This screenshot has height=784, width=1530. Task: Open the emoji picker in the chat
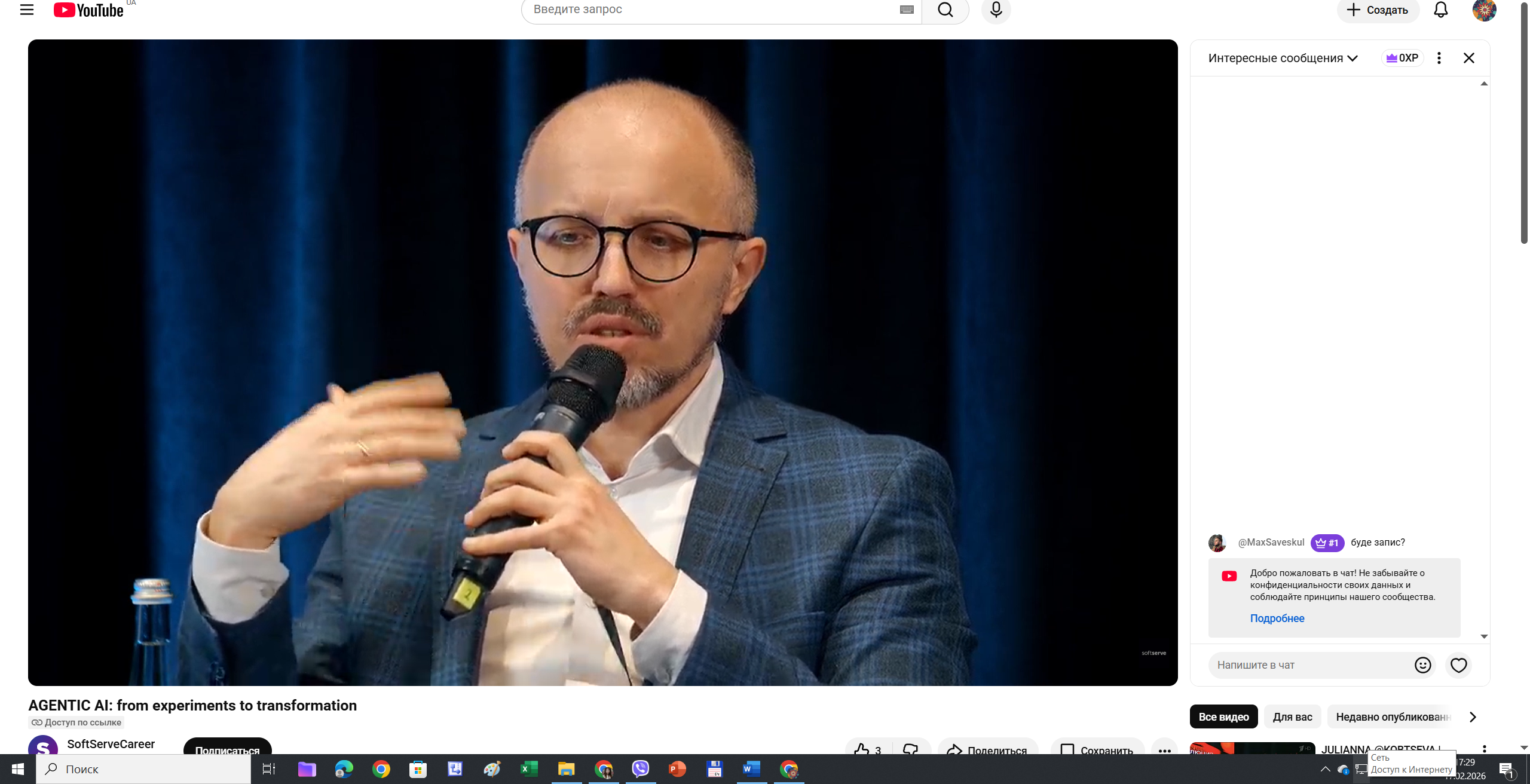pyautogui.click(x=1422, y=665)
